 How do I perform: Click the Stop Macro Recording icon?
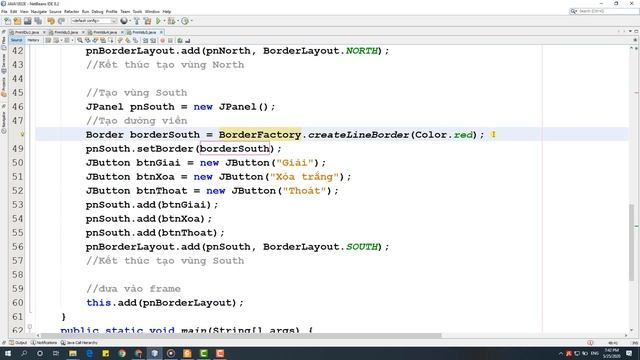(170, 40)
